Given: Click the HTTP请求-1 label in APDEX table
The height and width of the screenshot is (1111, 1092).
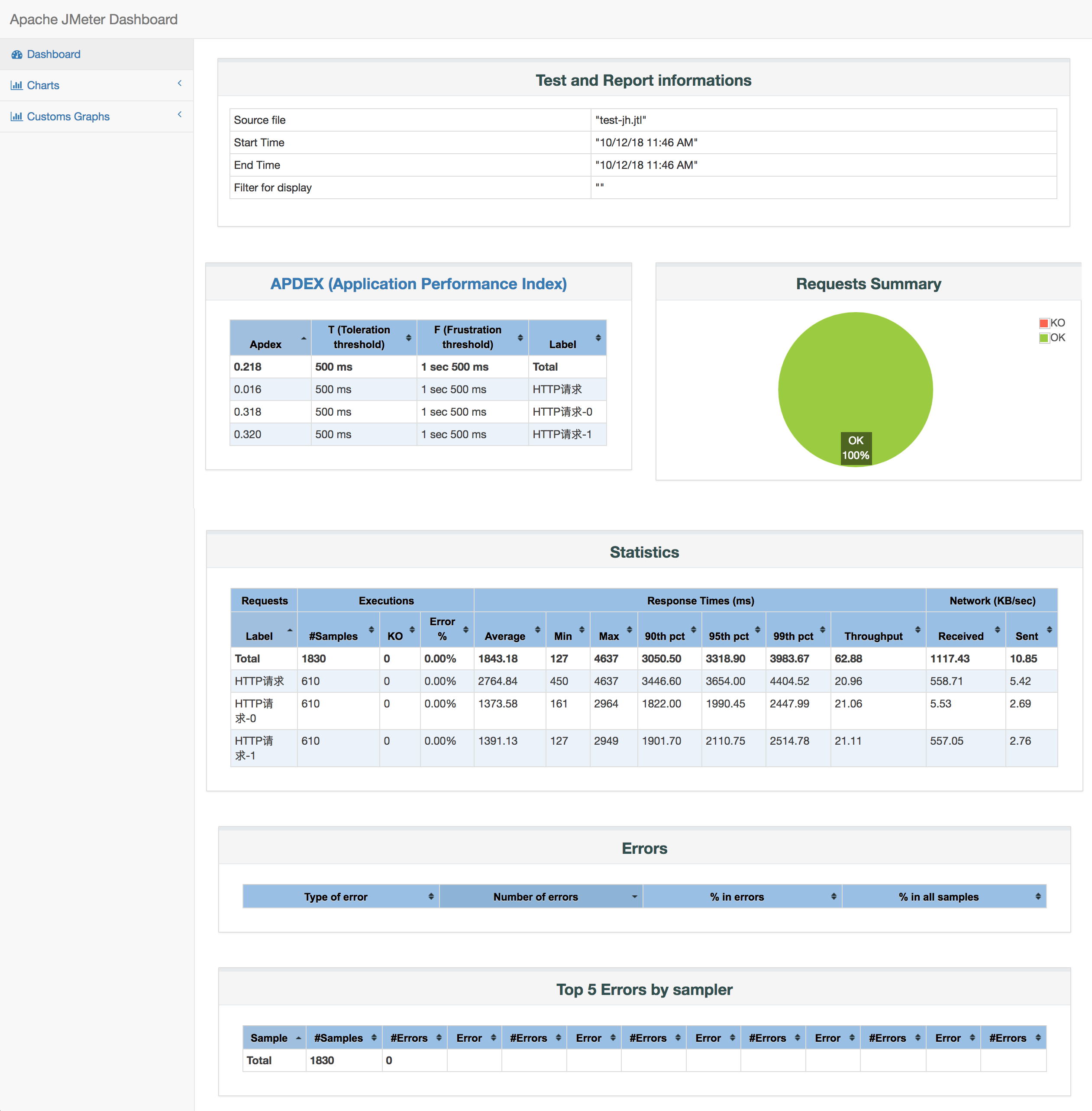Looking at the screenshot, I should [562, 434].
